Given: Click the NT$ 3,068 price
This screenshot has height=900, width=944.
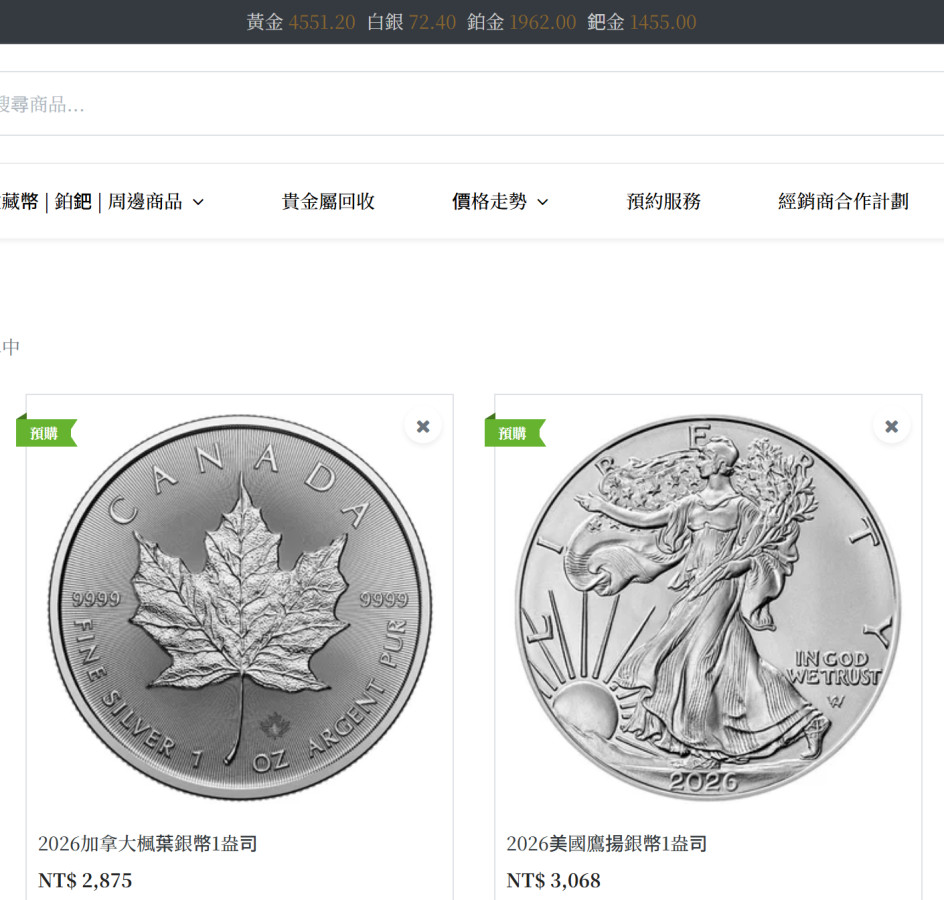Looking at the screenshot, I should [553, 881].
